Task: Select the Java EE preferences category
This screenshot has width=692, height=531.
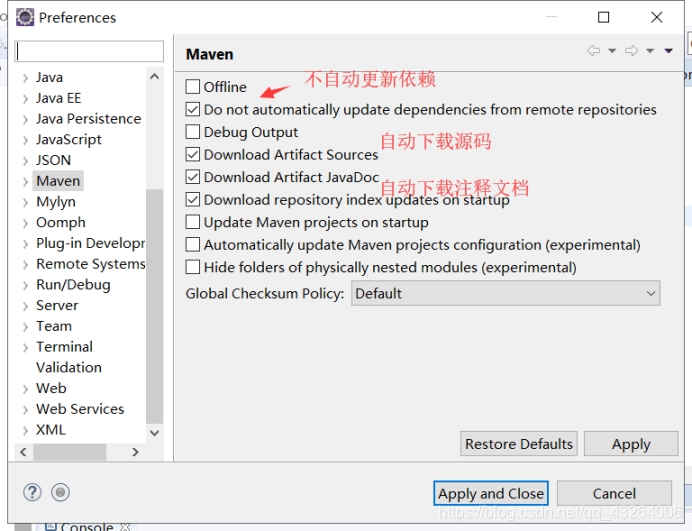Action: click(59, 98)
